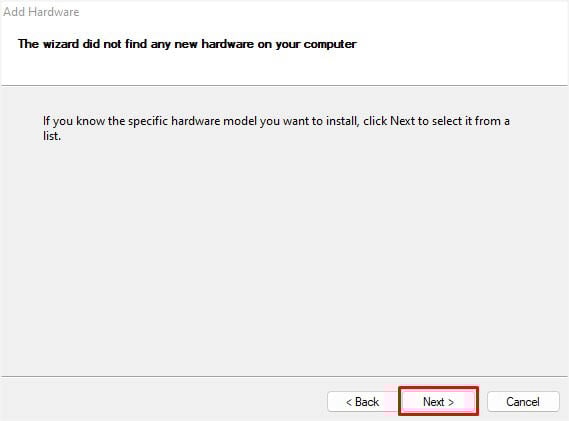Select the bold wizard heading text

point(187,44)
